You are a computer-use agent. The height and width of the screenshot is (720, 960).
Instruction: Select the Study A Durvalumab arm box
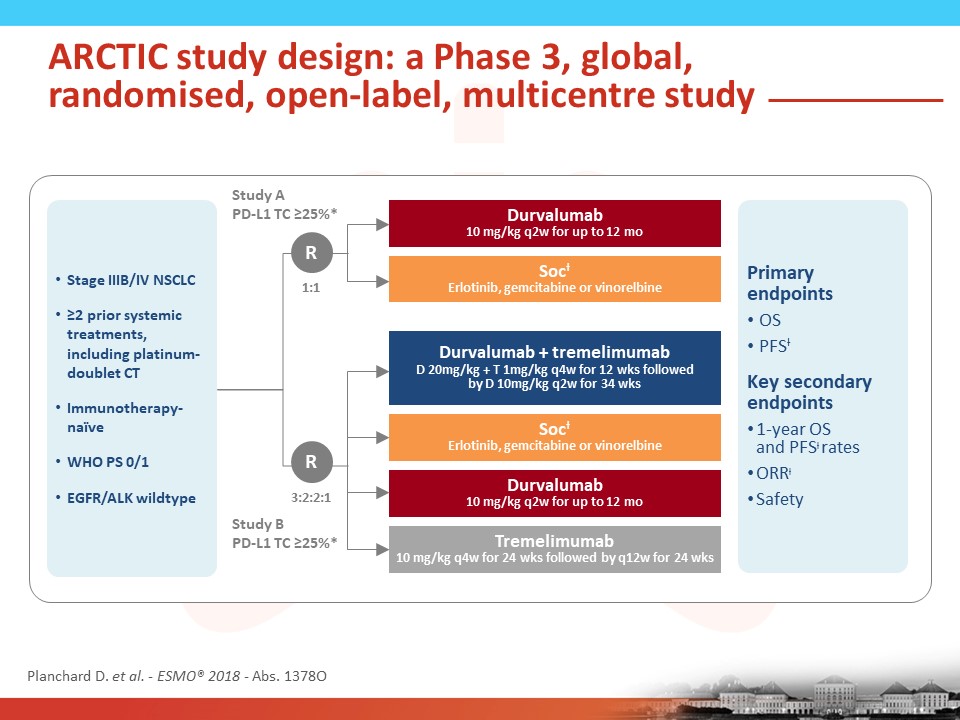coord(555,223)
